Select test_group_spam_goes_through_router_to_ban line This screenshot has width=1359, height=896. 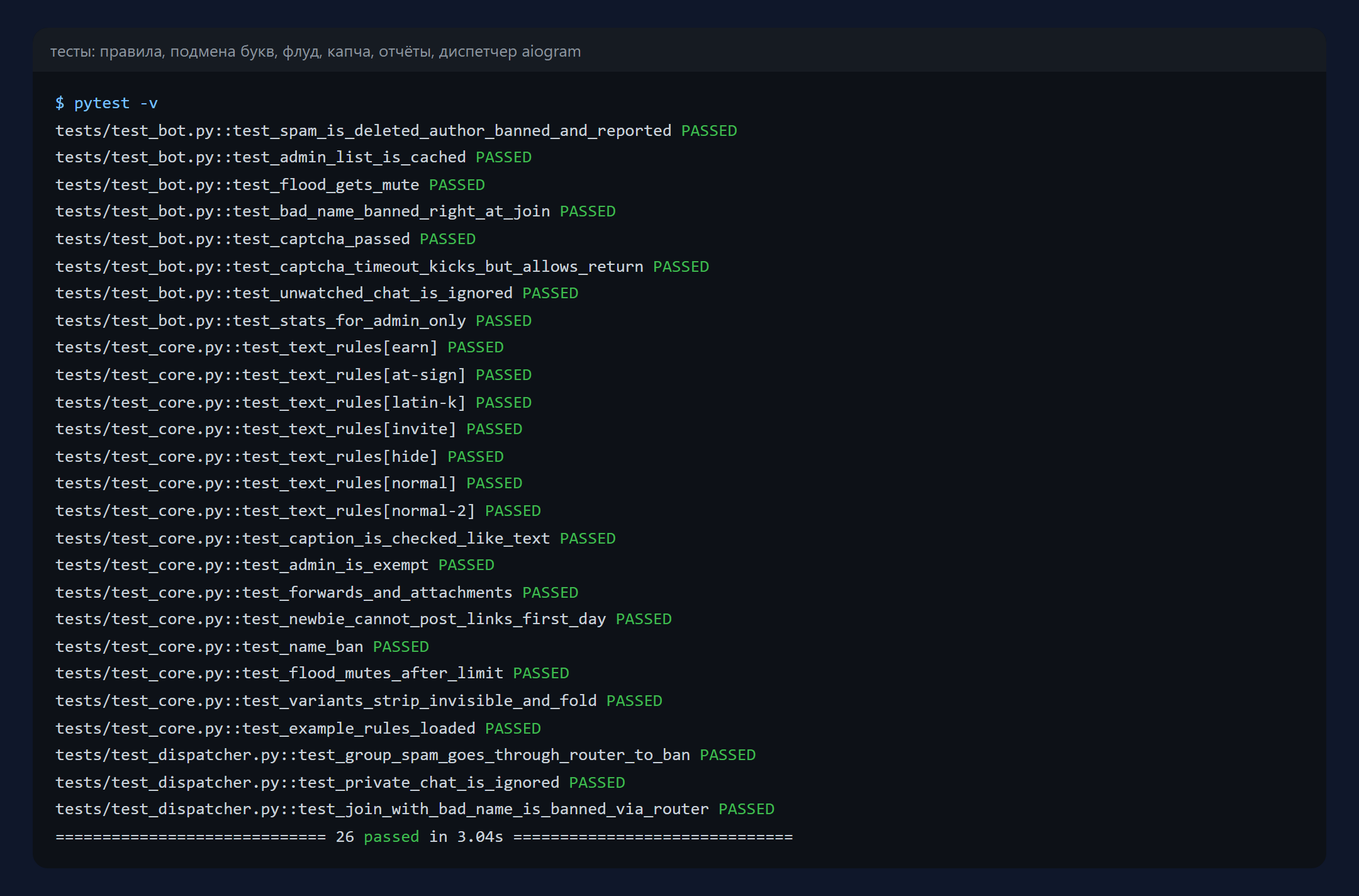[x=406, y=755]
